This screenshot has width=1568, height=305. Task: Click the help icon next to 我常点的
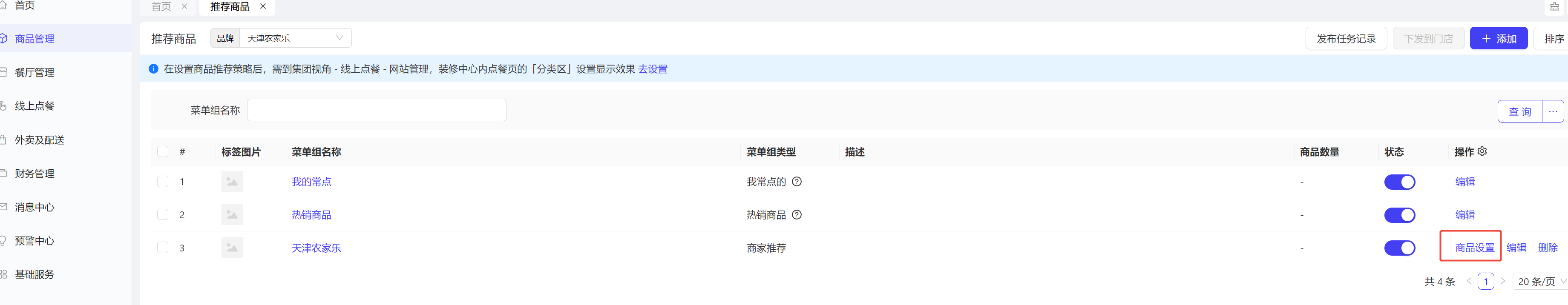point(796,182)
